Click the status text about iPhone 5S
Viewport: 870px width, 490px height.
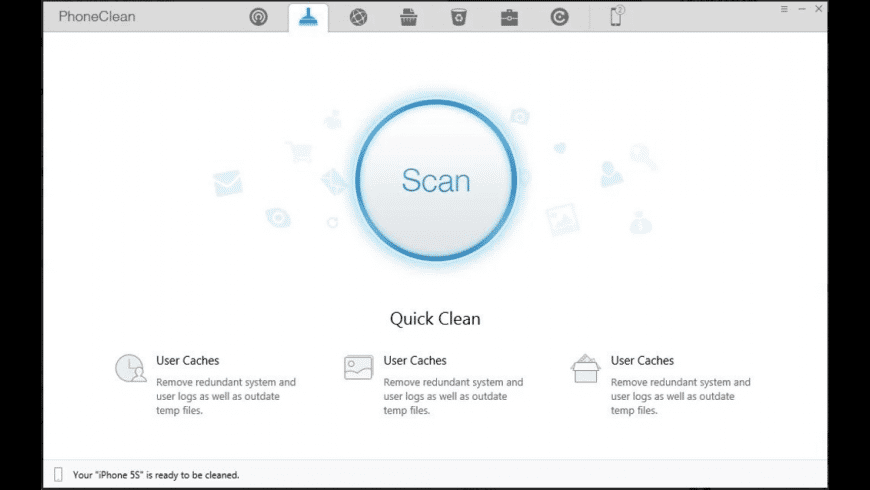coord(156,475)
